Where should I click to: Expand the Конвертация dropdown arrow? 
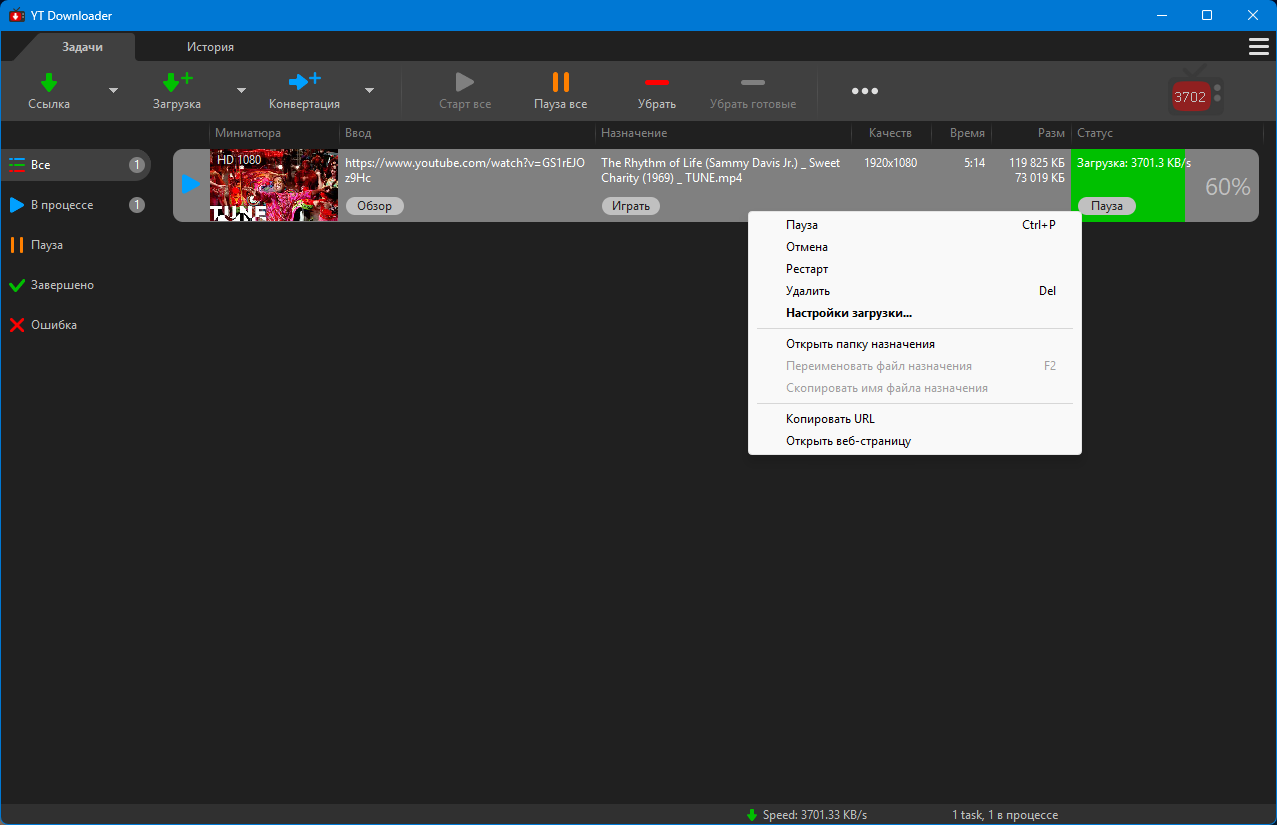coord(369,91)
